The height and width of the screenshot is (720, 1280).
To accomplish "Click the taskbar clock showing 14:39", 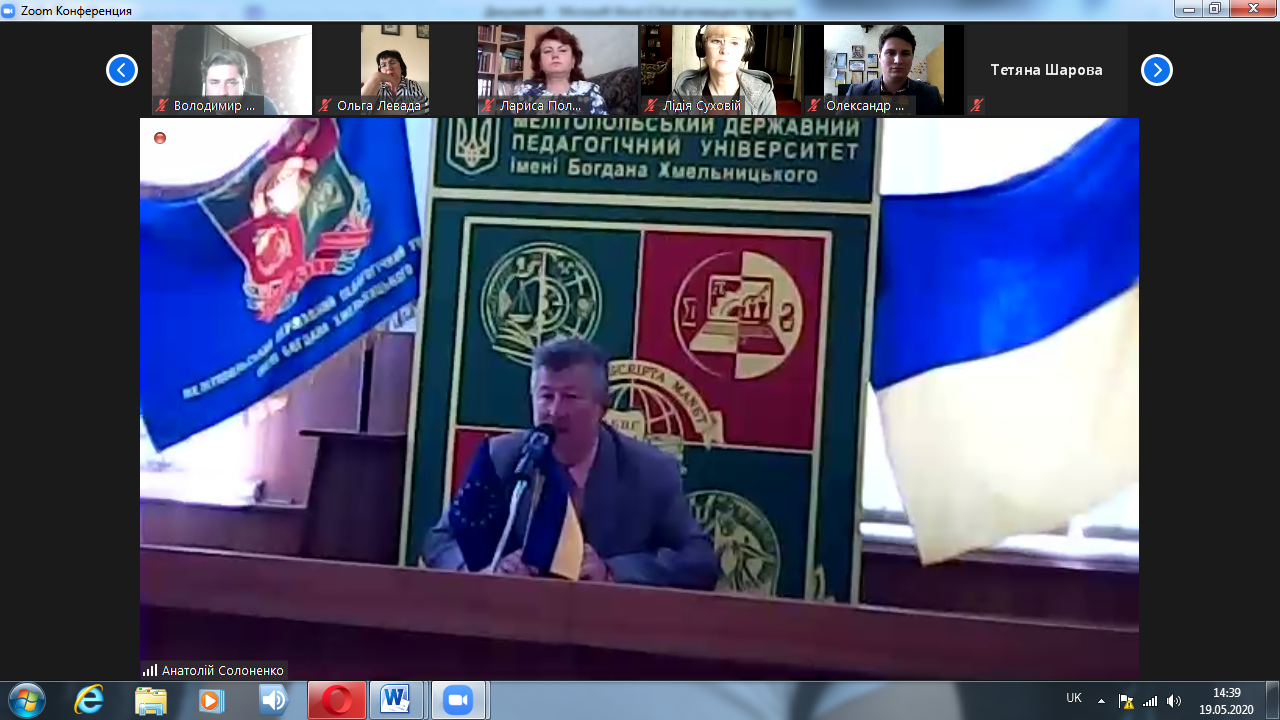I will (1226, 700).
